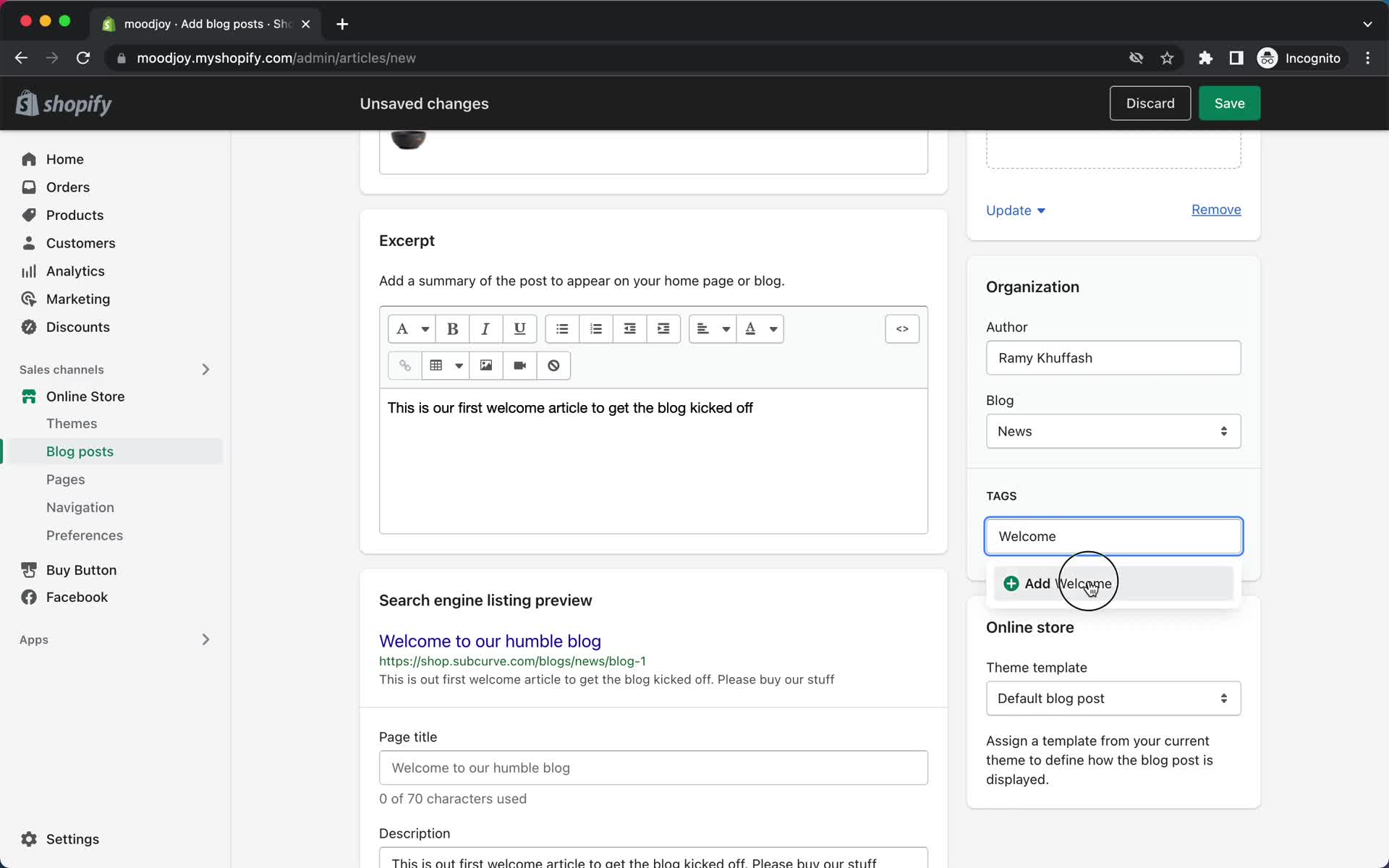Open Settings at sidebar bottom

click(72, 839)
